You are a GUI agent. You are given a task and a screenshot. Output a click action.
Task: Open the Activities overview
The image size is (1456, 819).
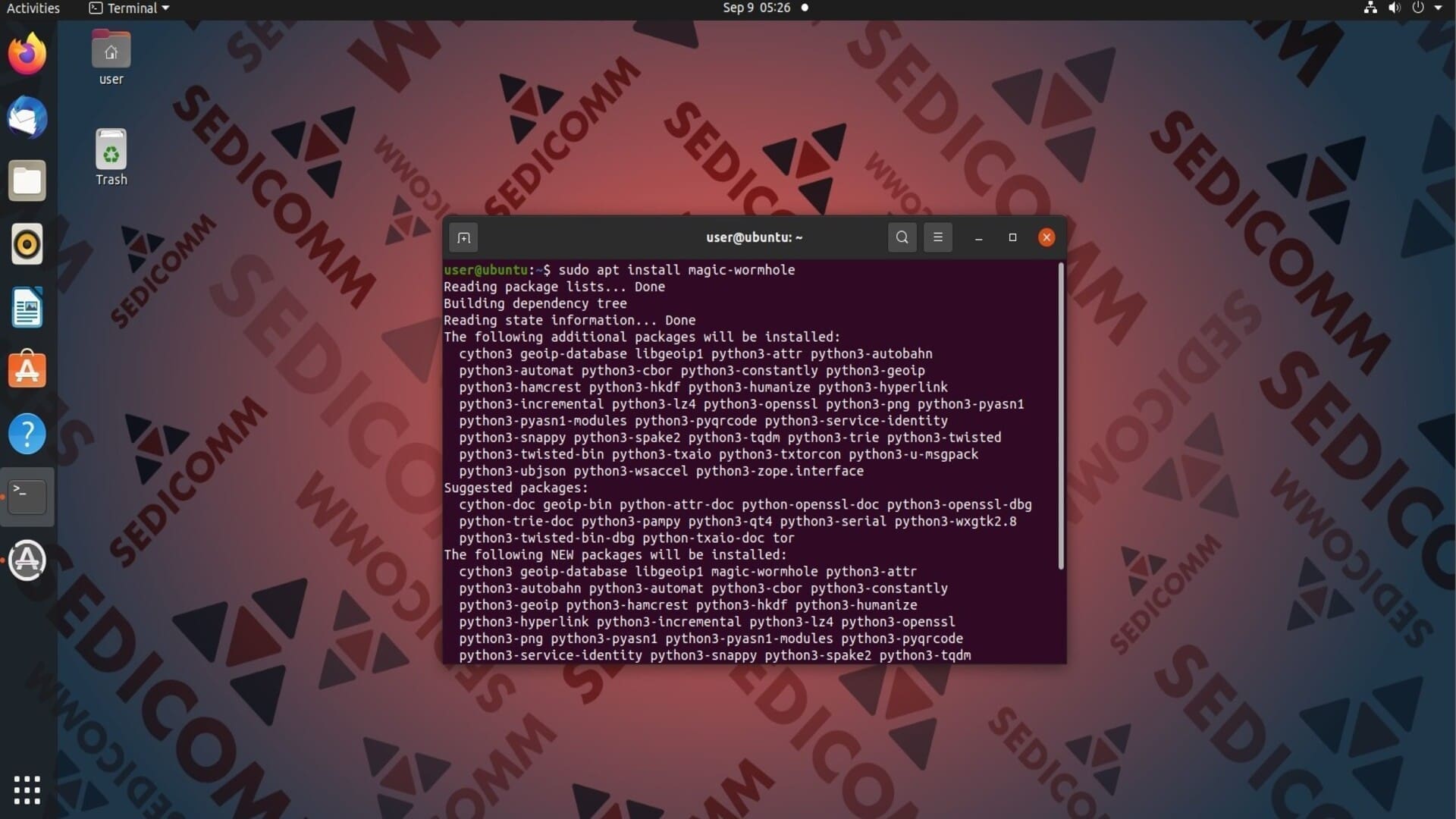tap(33, 8)
